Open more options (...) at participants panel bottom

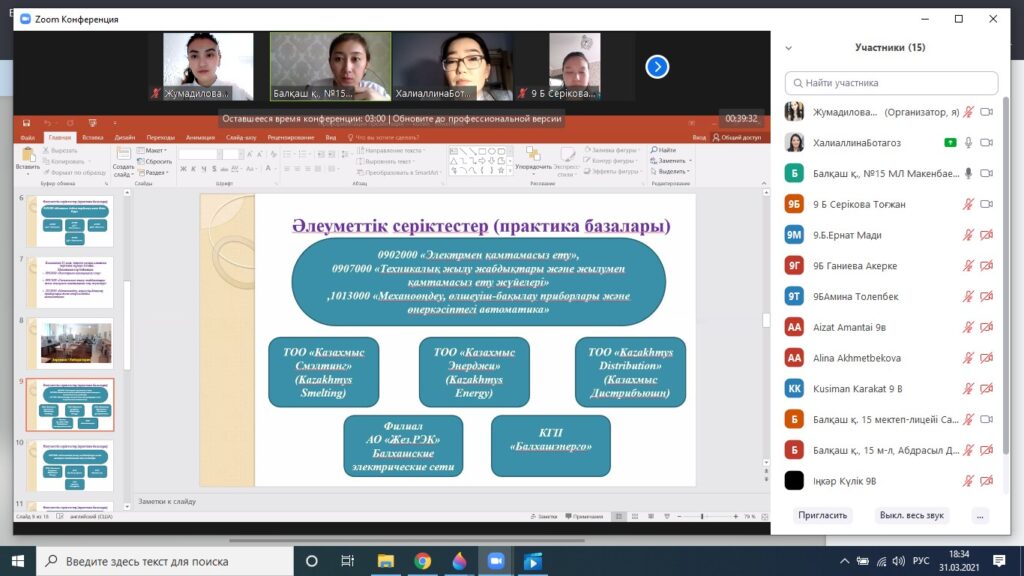point(980,515)
